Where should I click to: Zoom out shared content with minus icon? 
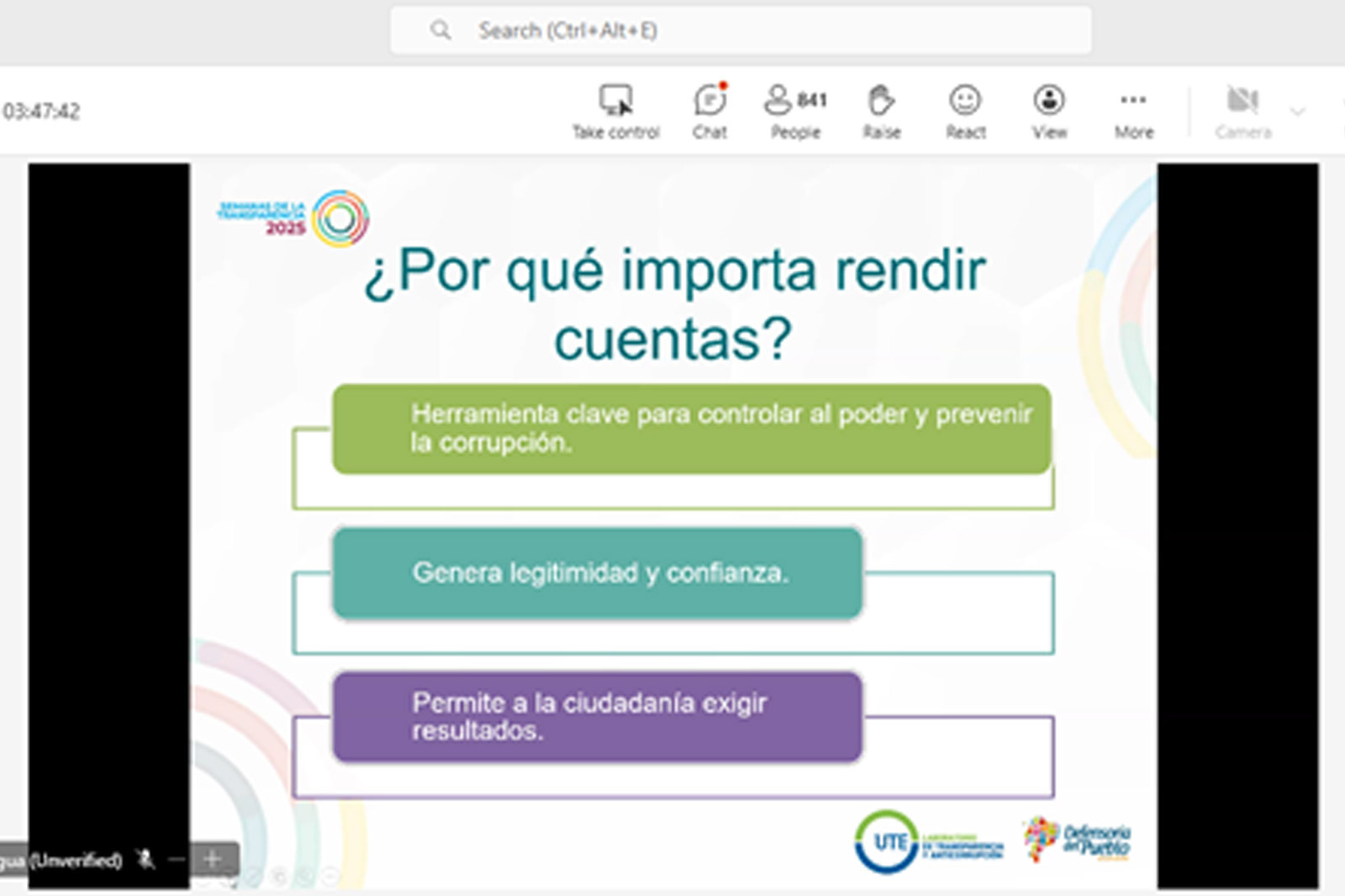click(x=176, y=859)
